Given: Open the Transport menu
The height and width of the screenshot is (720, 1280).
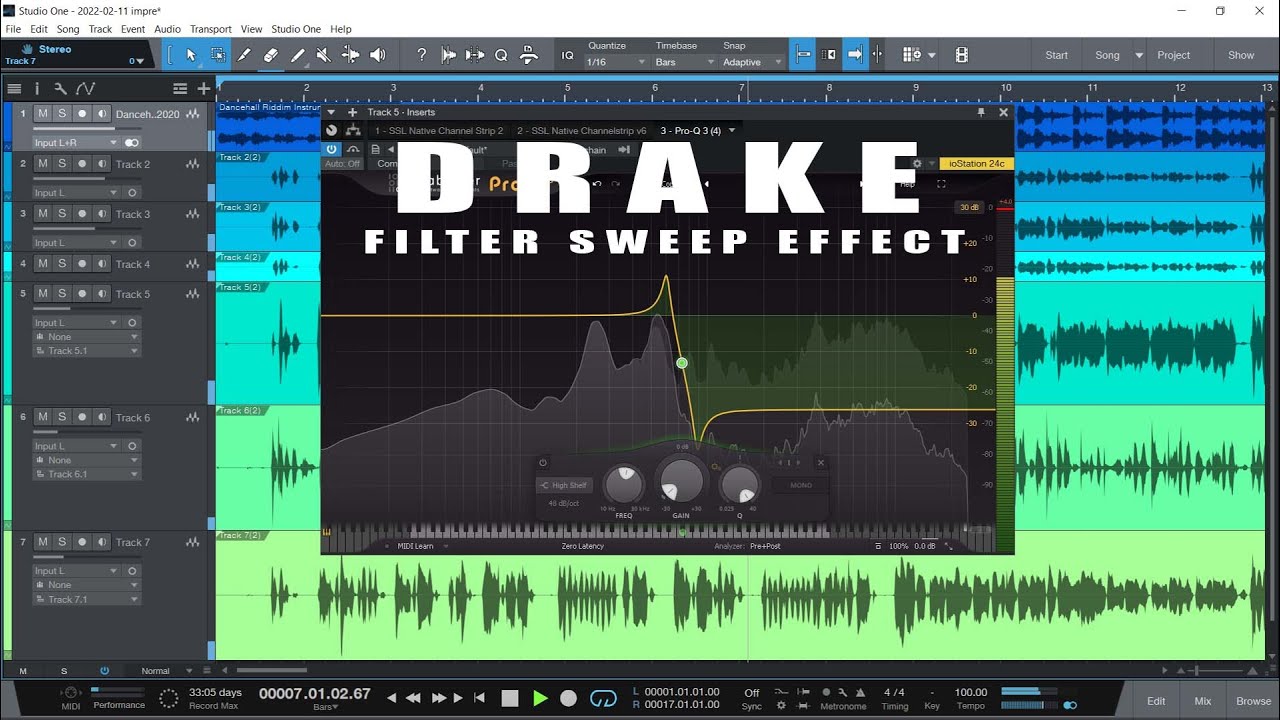Looking at the screenshot, I should click(210, 29).
